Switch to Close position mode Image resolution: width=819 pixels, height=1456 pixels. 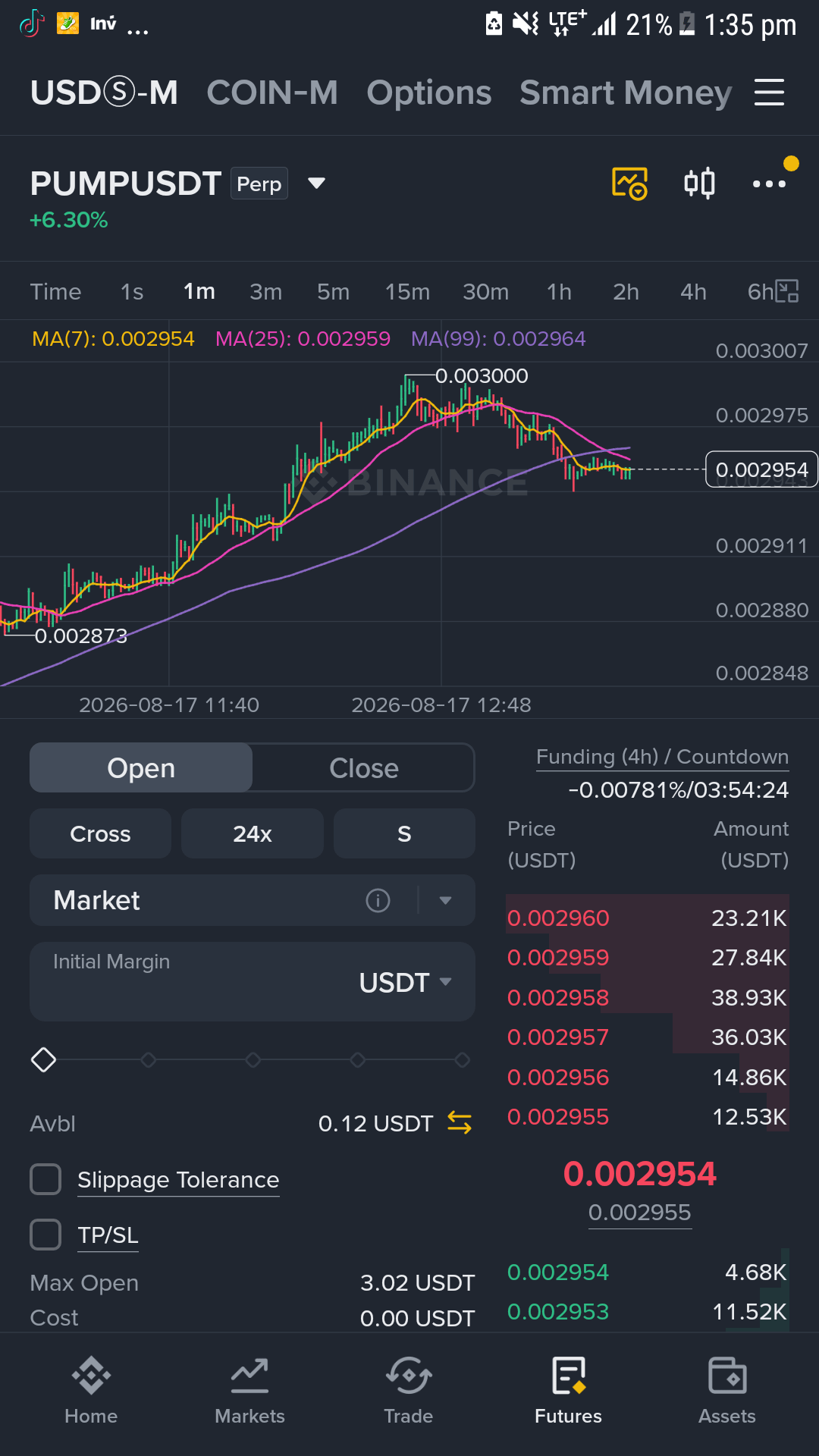(x=363, y=767)
